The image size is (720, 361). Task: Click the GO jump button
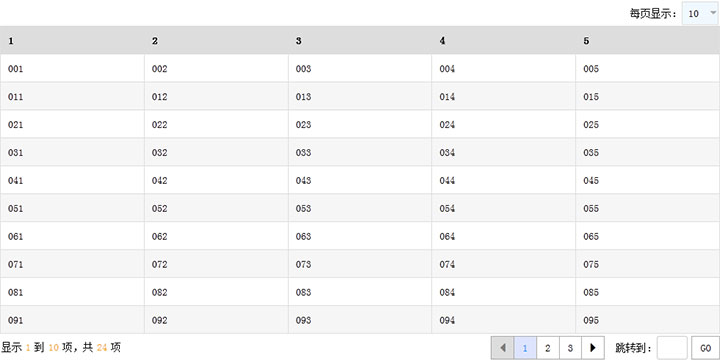tap(705, 348)
